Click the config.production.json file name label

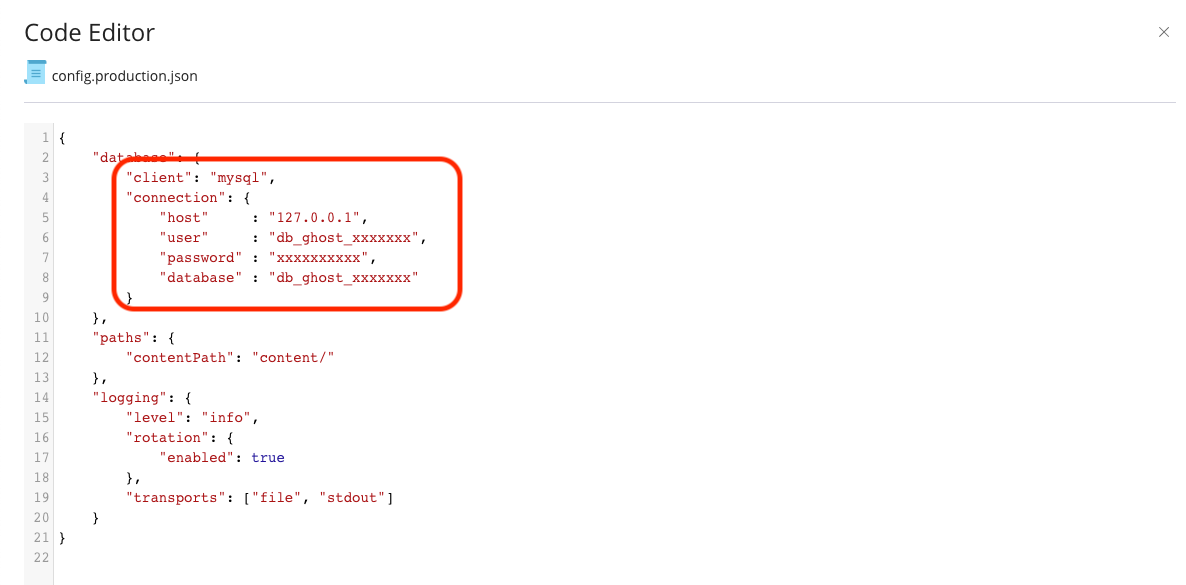coord(125,76)
